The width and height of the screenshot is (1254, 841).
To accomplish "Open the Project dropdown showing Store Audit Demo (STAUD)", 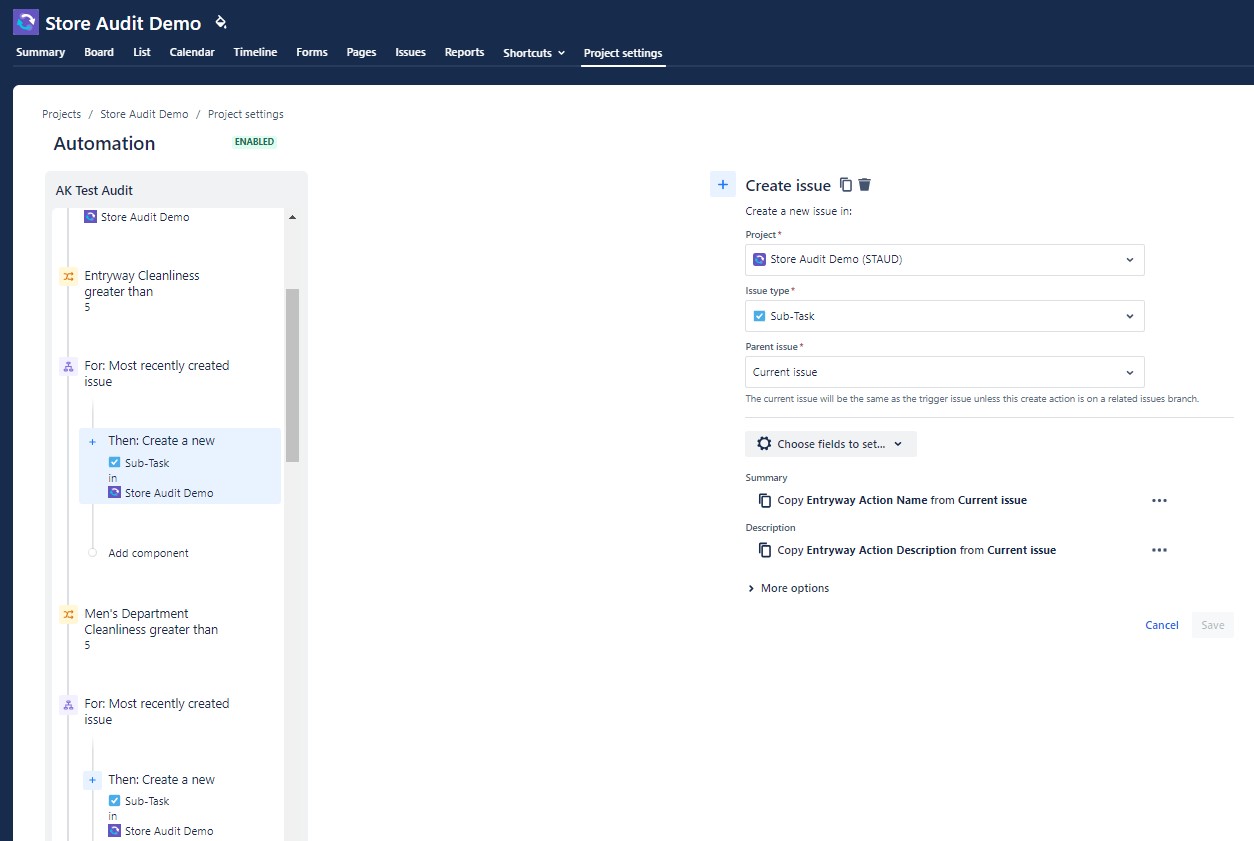I will coord(944,259).
